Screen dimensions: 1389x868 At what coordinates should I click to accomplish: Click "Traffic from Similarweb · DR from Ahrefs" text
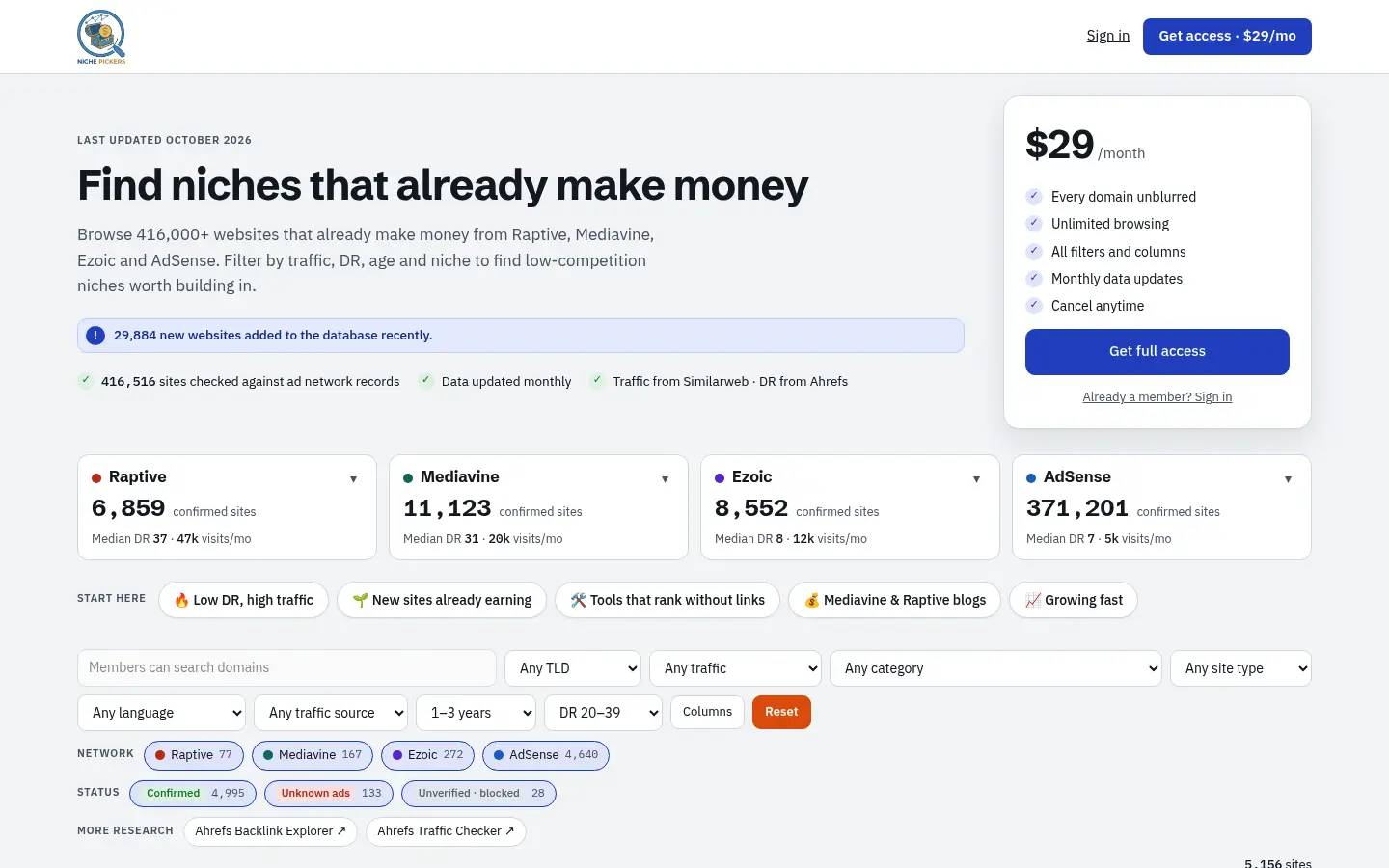click(730, 382)
